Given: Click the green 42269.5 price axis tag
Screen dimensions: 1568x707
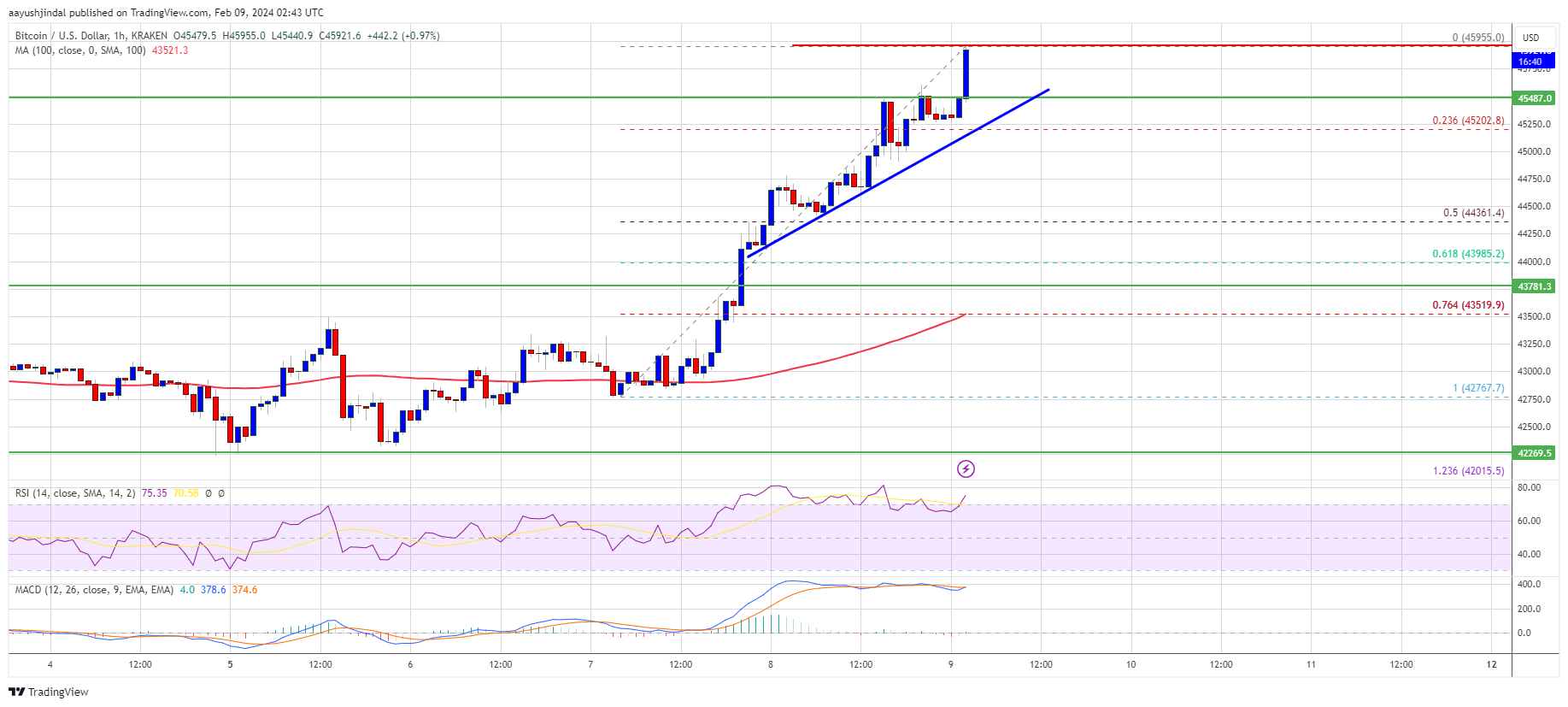Looking at the screenshot, I should [1534, 452].
